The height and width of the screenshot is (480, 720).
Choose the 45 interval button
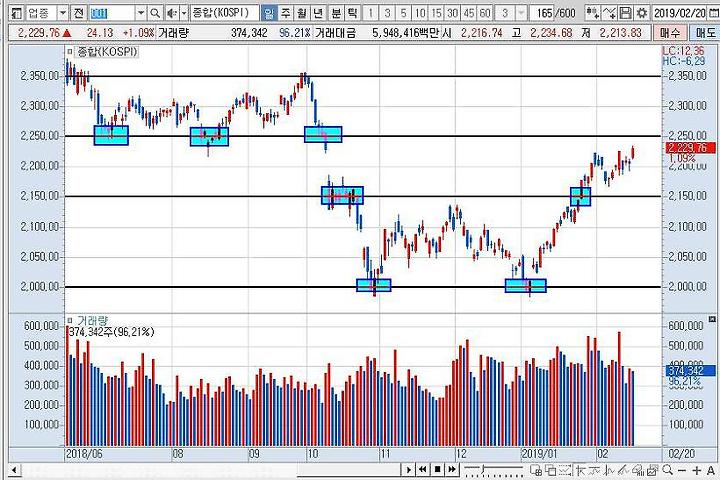(469, 13)
